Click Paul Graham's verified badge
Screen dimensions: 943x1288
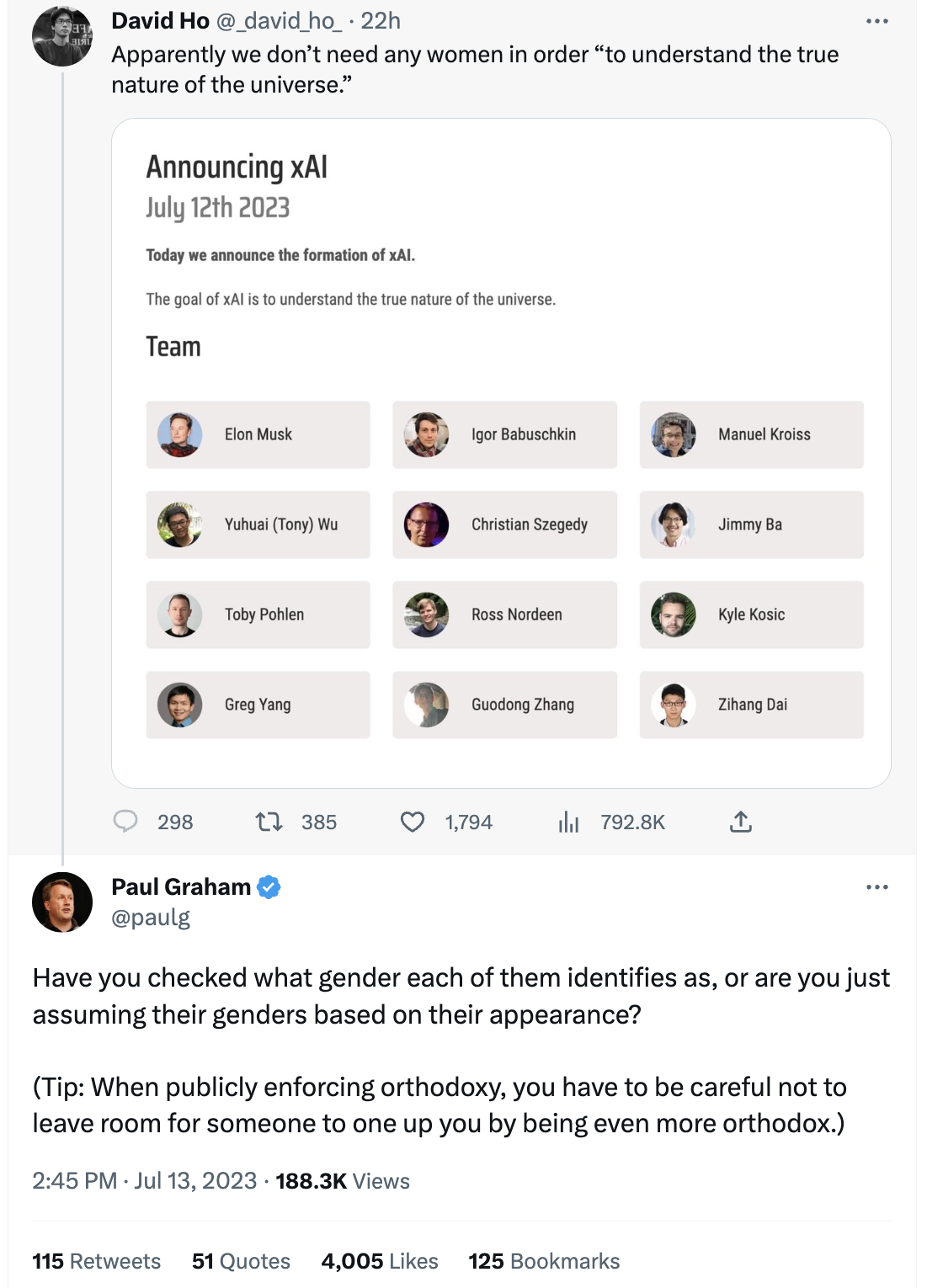point(269,886)
